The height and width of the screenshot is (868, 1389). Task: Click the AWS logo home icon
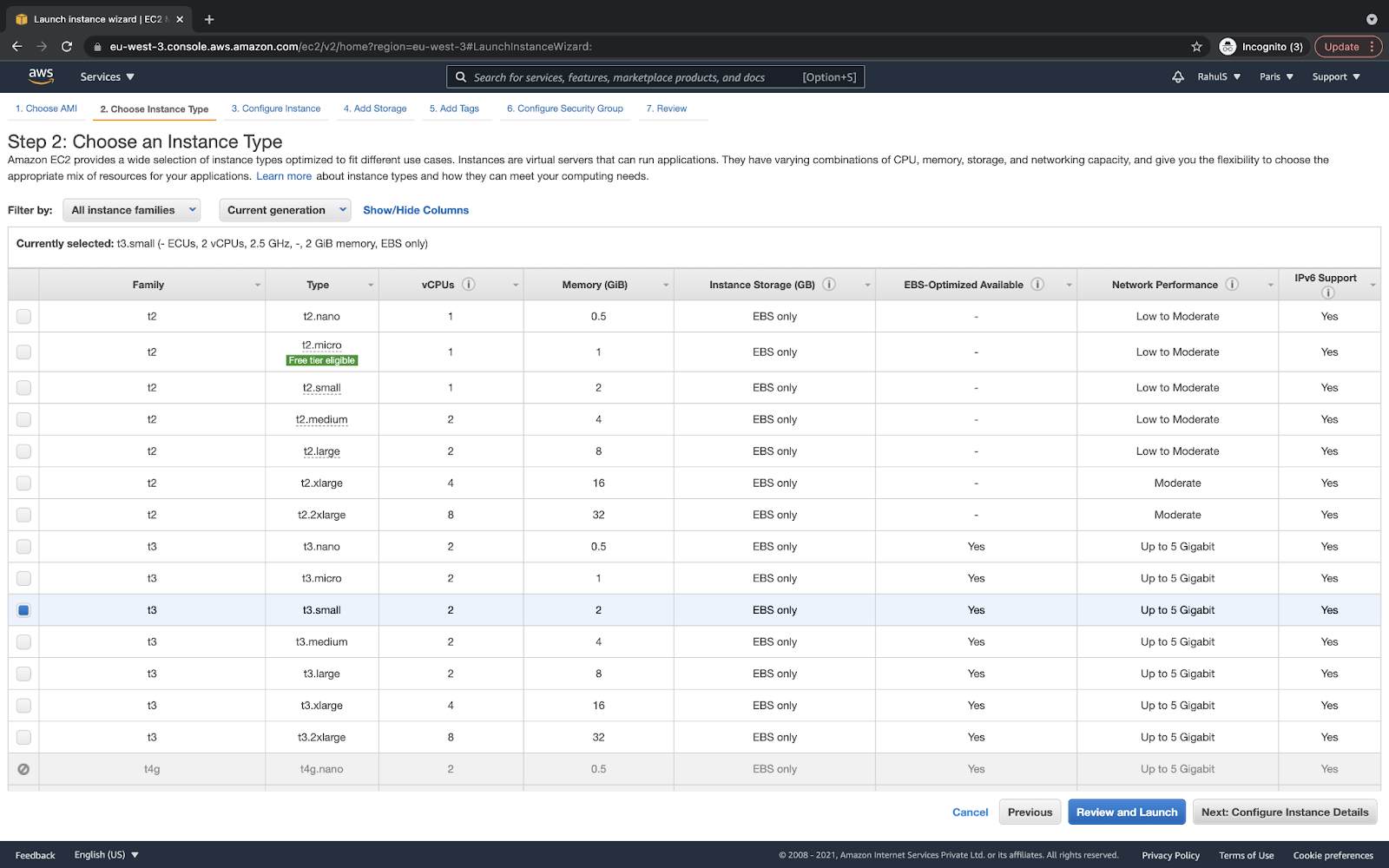[x=41, y=76]
